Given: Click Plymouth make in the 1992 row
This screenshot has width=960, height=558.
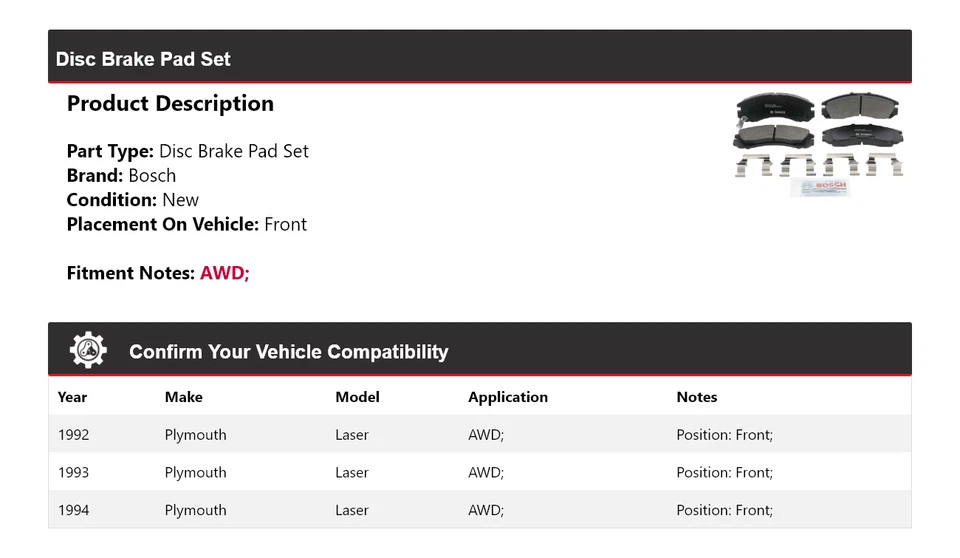Looking at the screenshot, I should point(195,435).
